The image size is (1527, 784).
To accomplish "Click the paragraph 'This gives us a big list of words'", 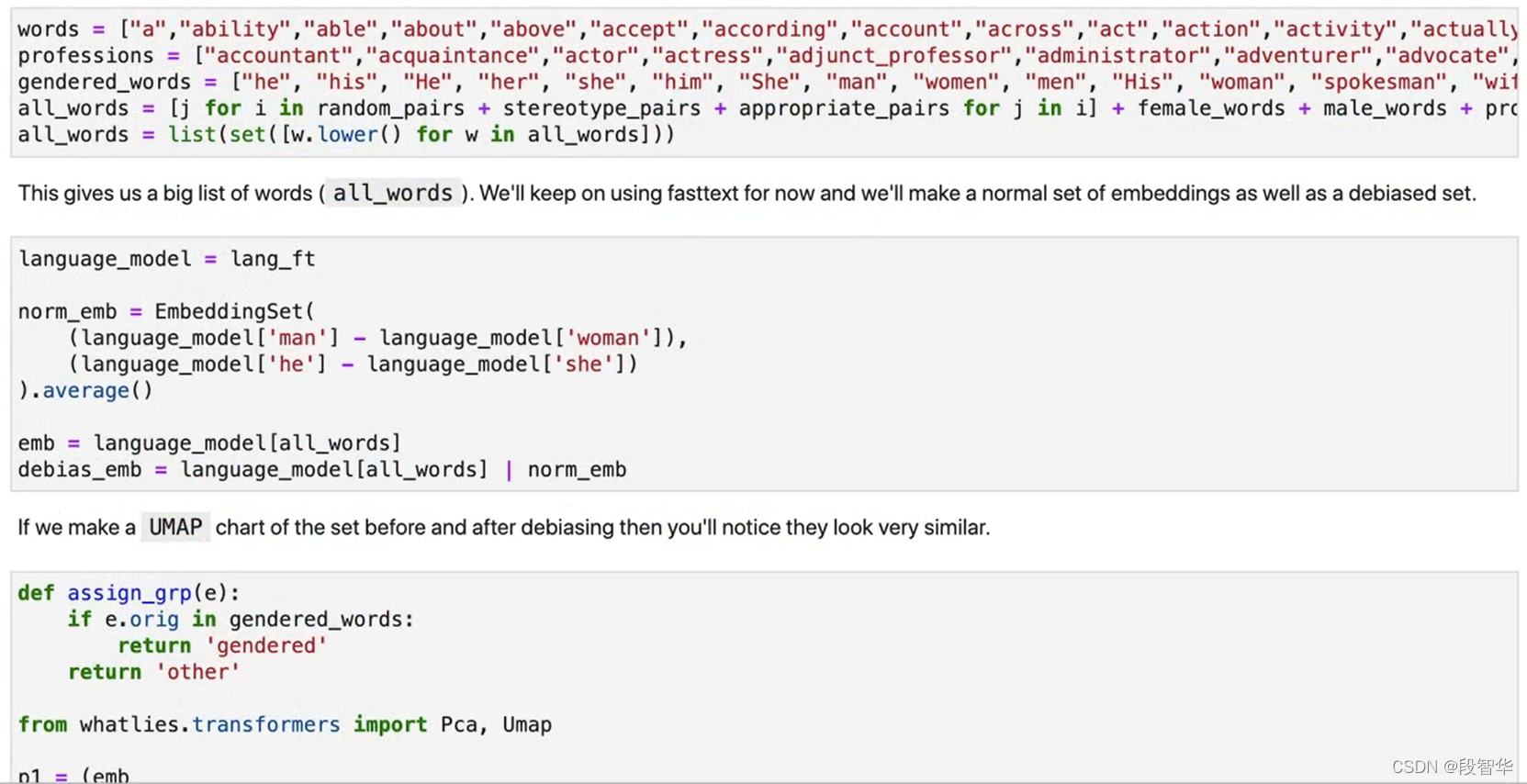I will tap(747, 194).
